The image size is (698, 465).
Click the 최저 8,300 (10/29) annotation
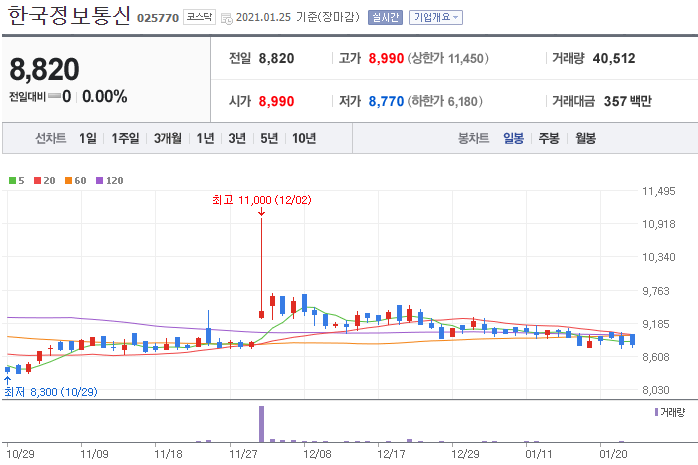click(51, 392)
